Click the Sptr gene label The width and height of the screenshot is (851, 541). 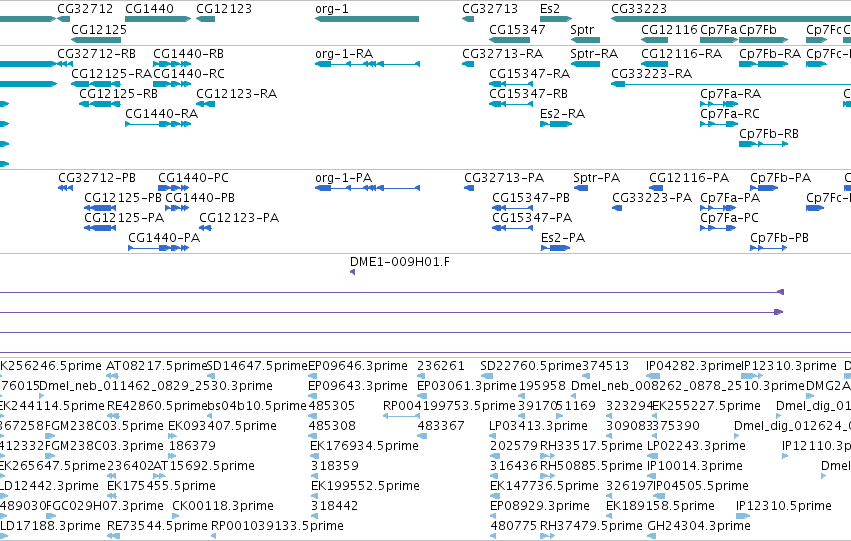[x=582, y=30]
